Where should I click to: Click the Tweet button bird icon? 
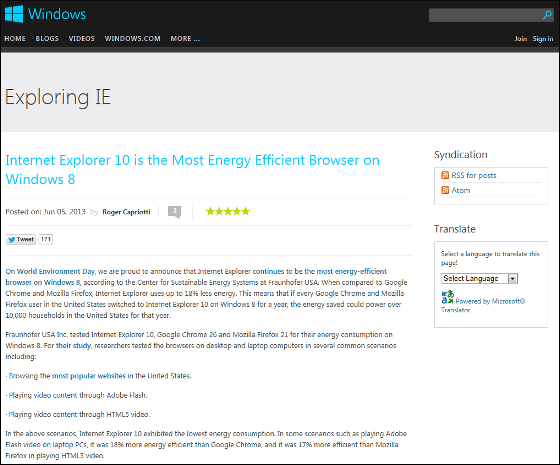point(12,239)
